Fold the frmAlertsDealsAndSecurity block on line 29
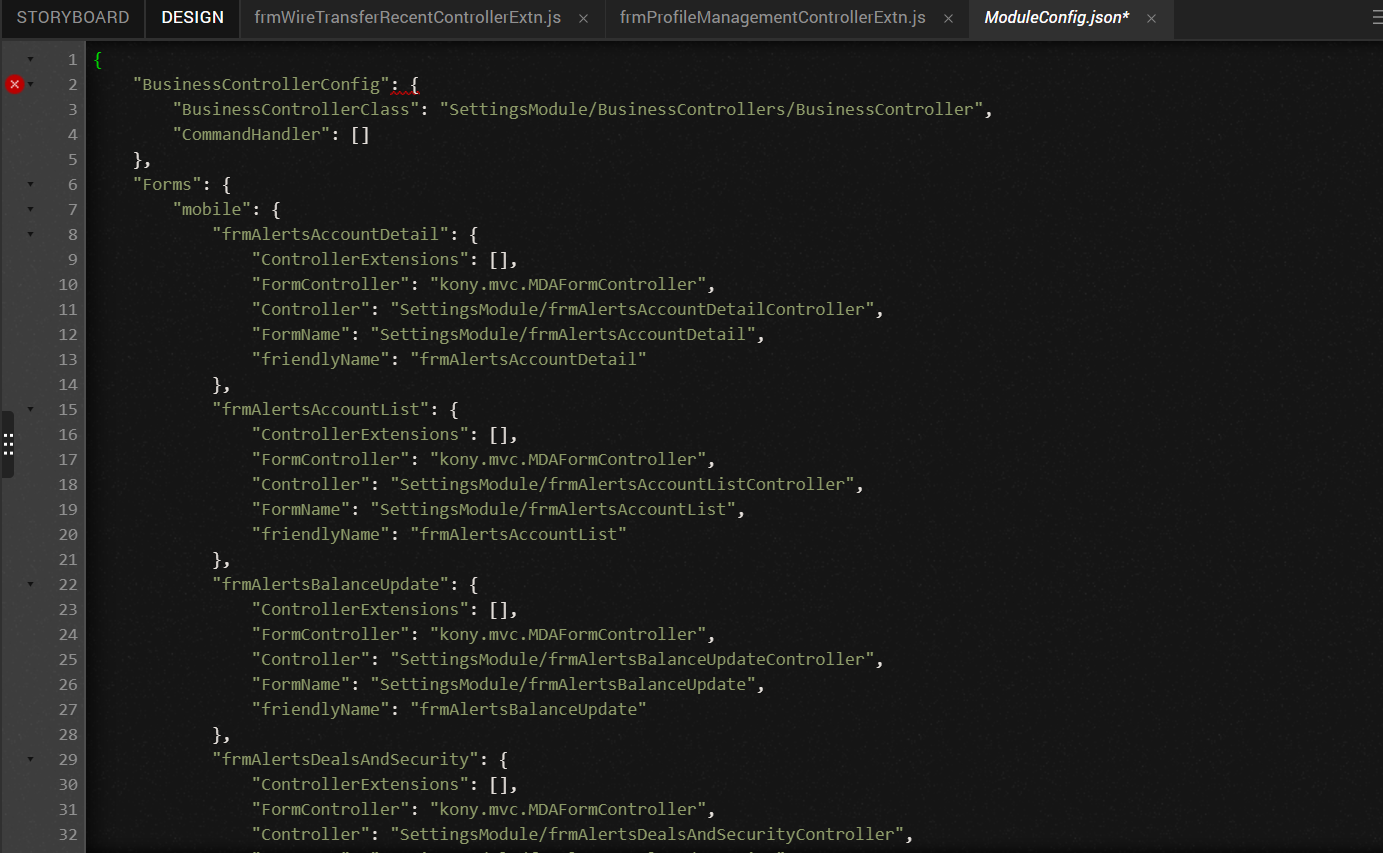Screen dimensions: 1383x853 coord(31,760)
